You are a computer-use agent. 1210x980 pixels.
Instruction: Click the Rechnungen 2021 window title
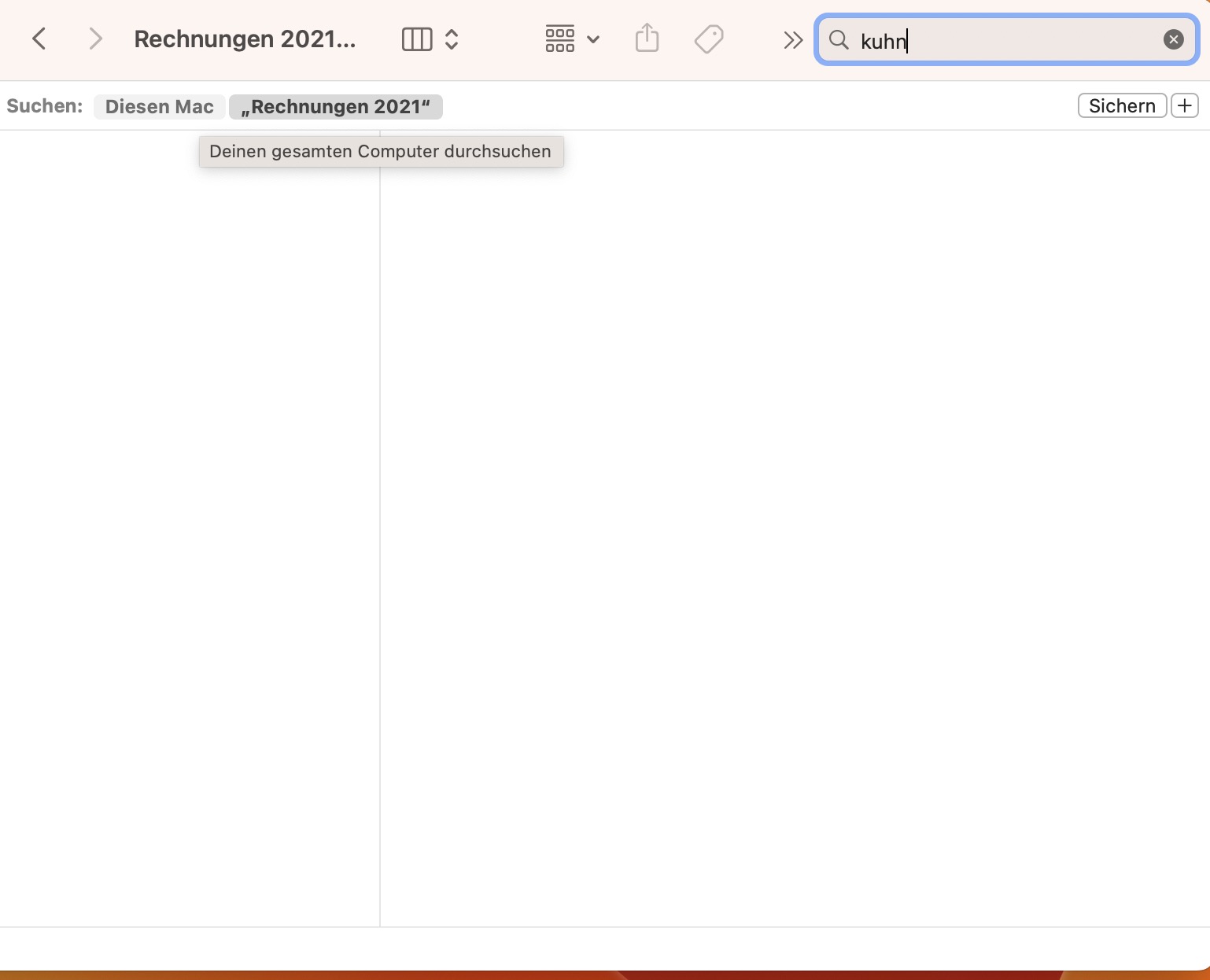(x=245, y=39)
